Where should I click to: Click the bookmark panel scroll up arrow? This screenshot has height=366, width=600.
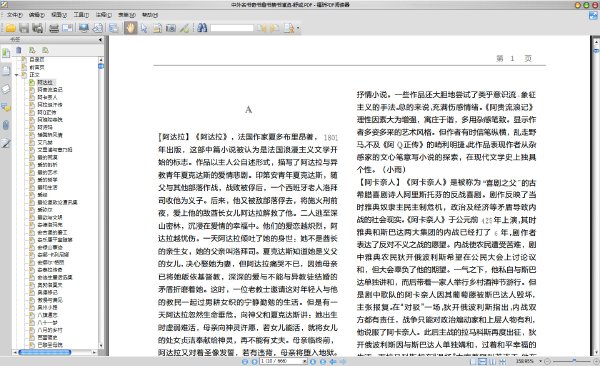[x=101, y=60]
